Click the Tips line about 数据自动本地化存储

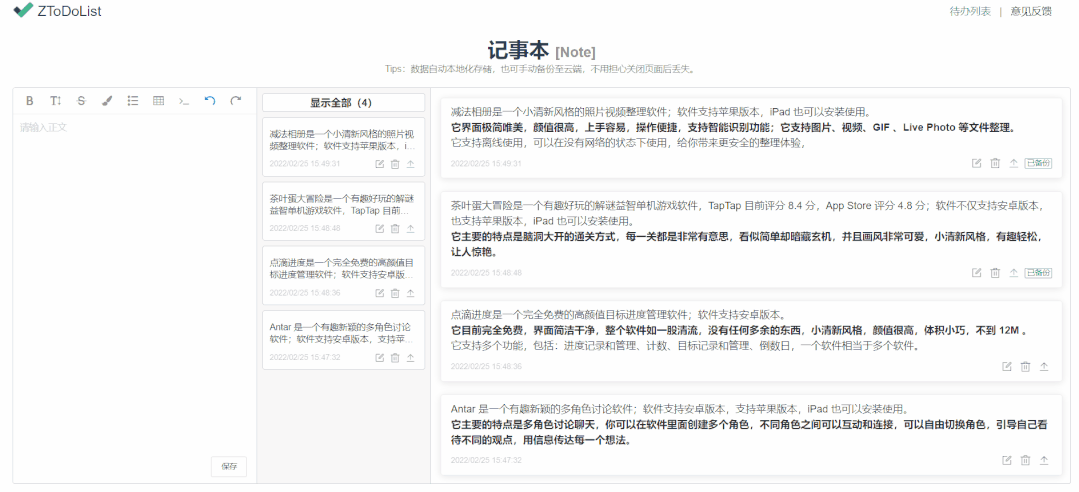coord(541,69)
